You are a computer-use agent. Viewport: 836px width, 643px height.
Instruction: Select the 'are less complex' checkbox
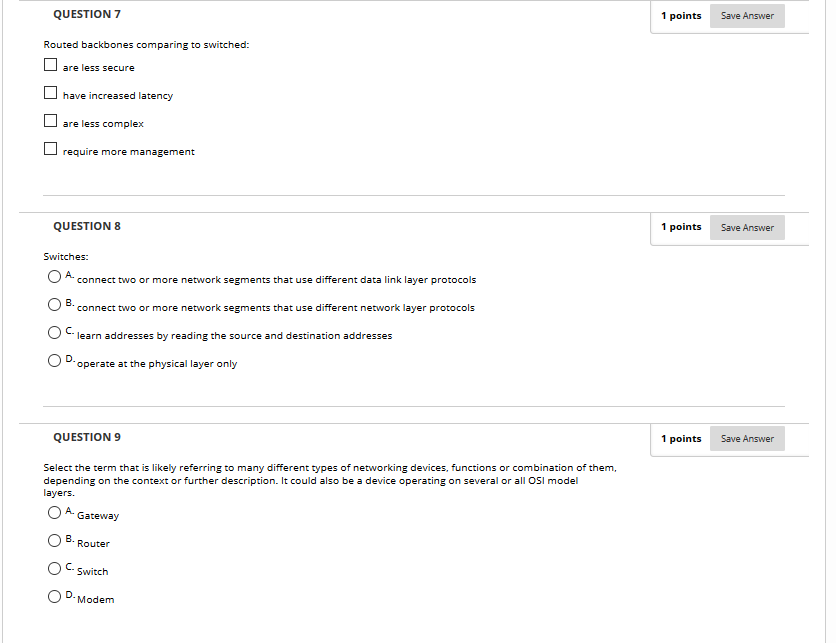[50, 120]
